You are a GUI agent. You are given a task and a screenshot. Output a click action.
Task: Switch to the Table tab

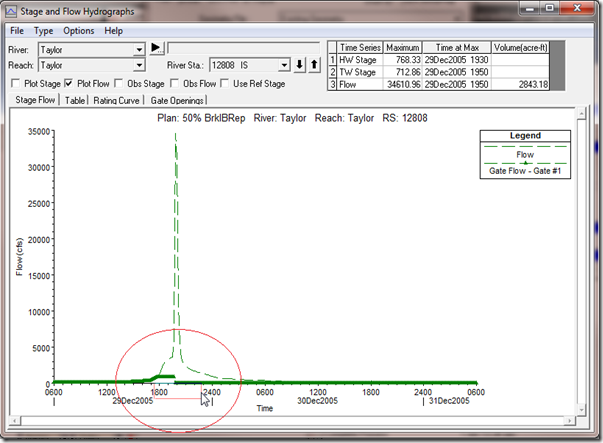[75, 100]
